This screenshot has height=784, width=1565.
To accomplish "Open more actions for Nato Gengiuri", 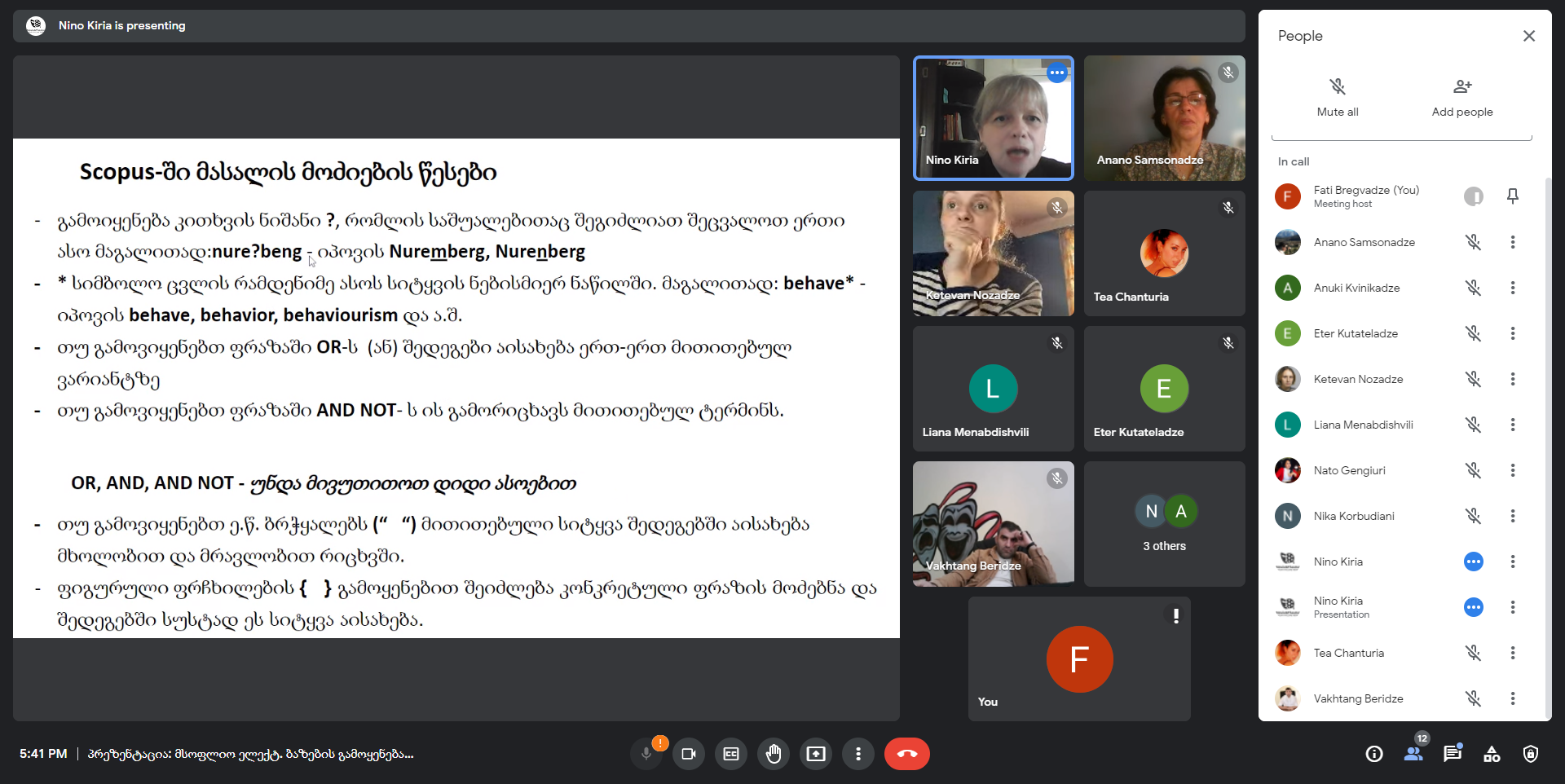I will pyautogui.click(x=1513, y=470).
